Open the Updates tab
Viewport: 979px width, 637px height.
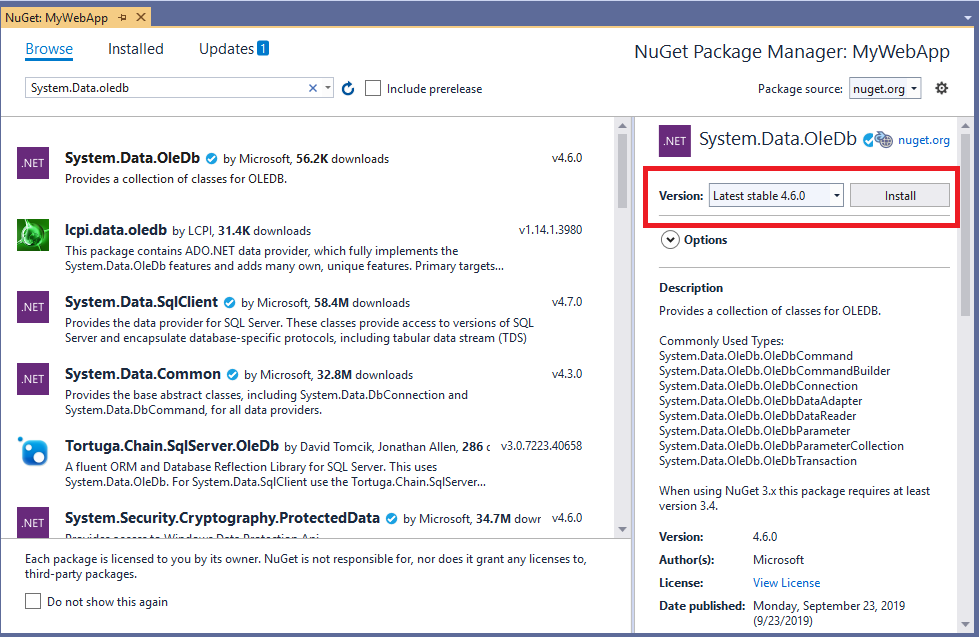[x=226, y=49]
